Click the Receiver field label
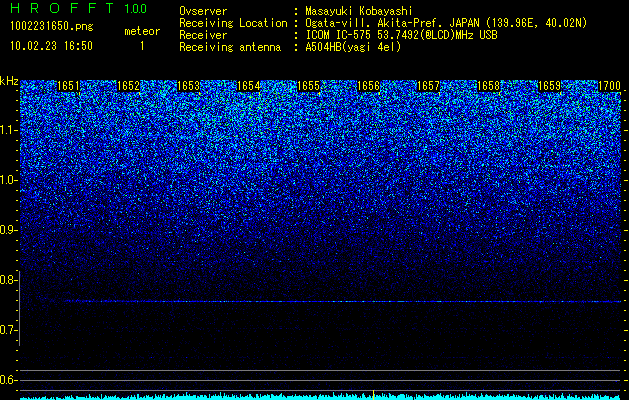Image resolution: width=629 pixels, height=400 pixels. tap(203, 35)
